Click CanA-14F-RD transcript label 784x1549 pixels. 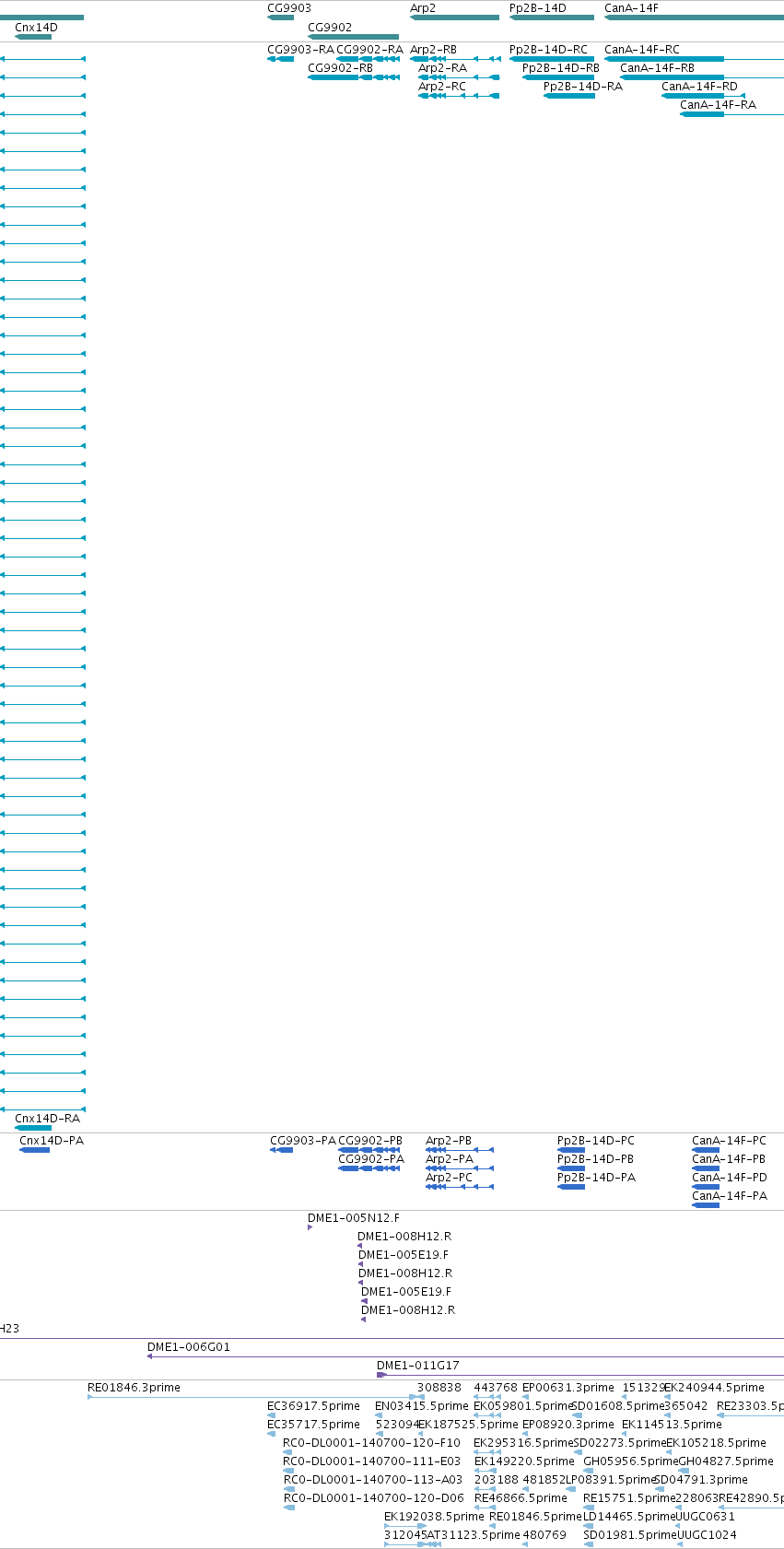[699, 87]
